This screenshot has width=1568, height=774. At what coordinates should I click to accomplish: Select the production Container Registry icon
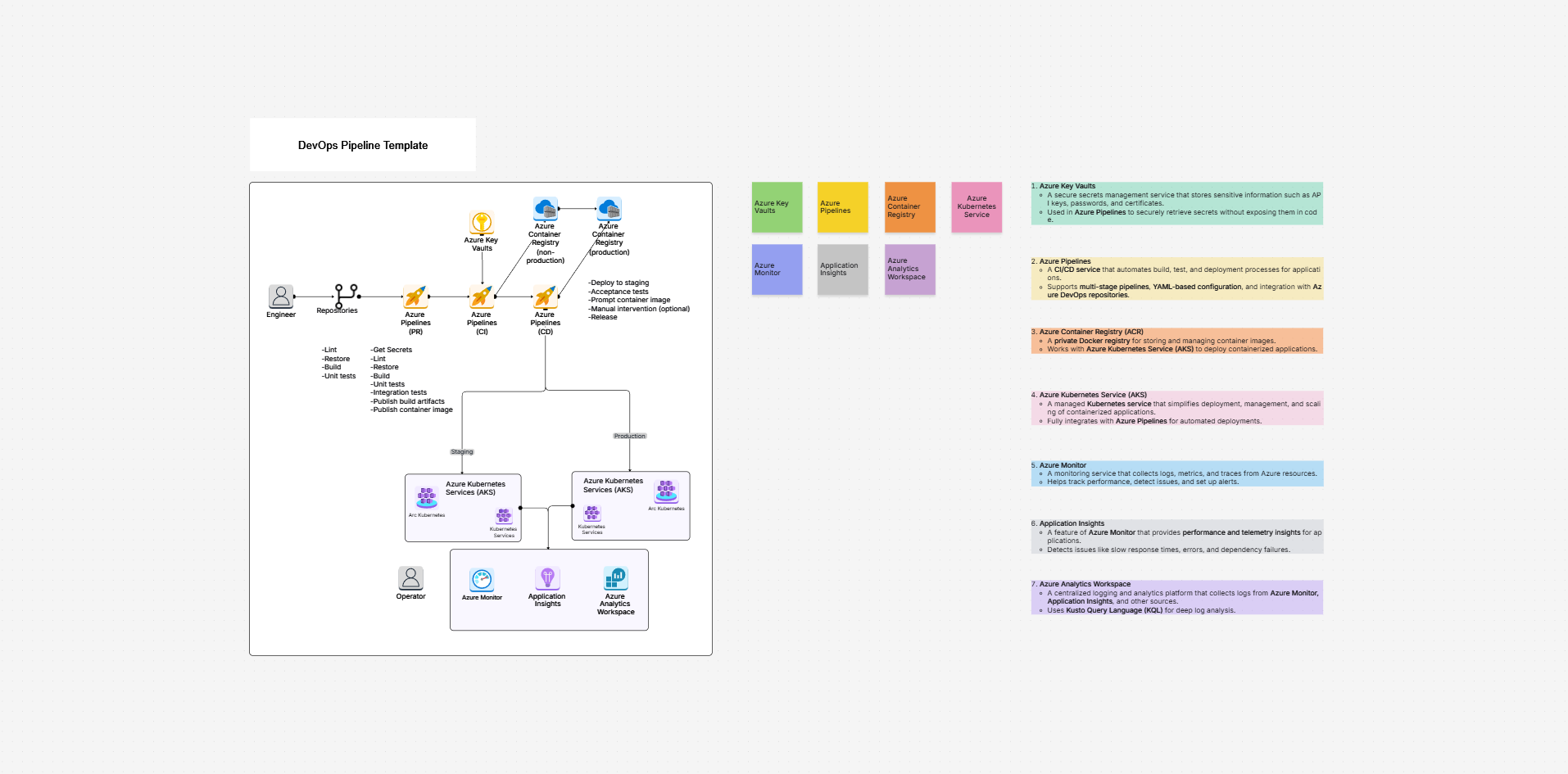[609, 209]
